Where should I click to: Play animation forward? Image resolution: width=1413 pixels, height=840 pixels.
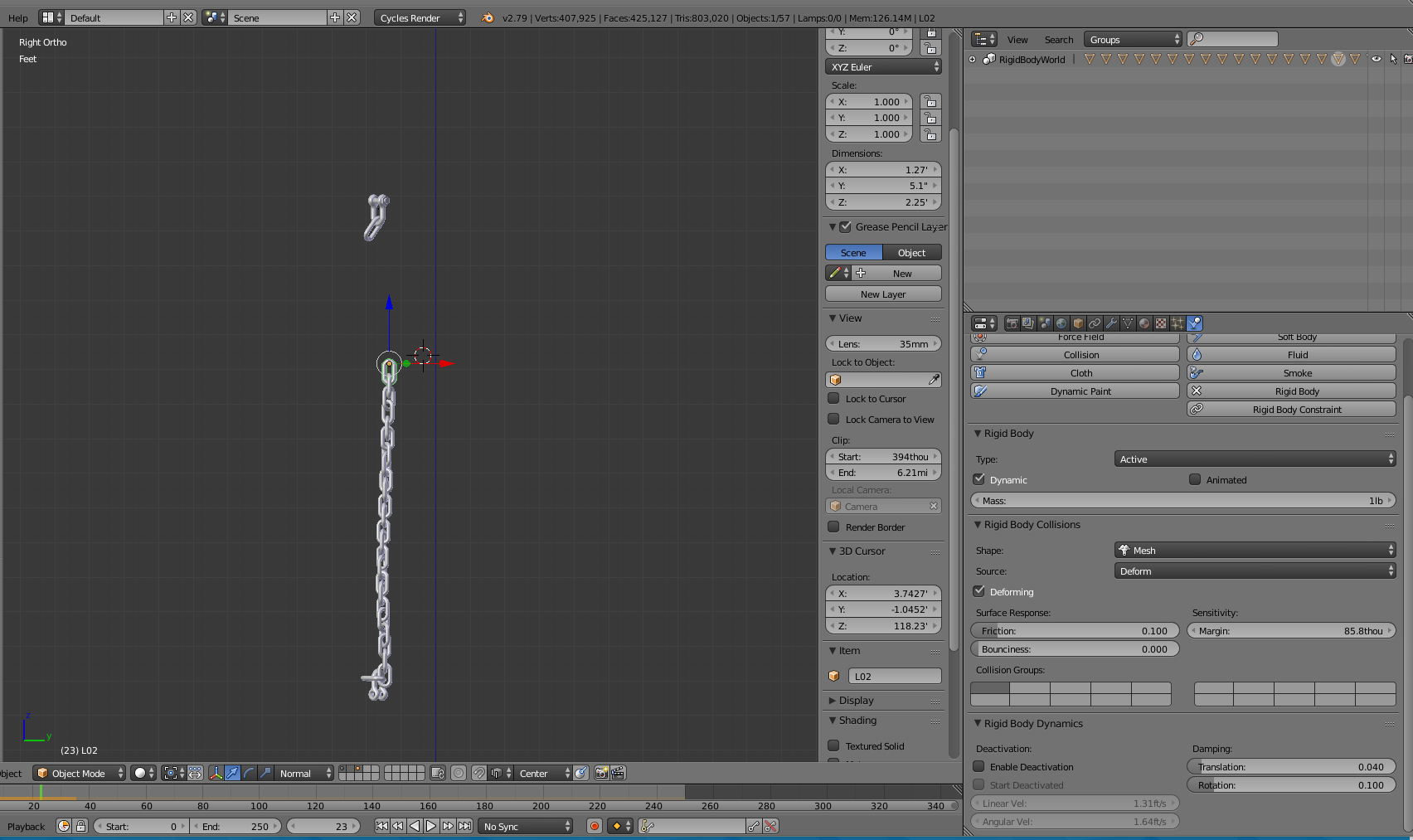[x=431, y=826]
